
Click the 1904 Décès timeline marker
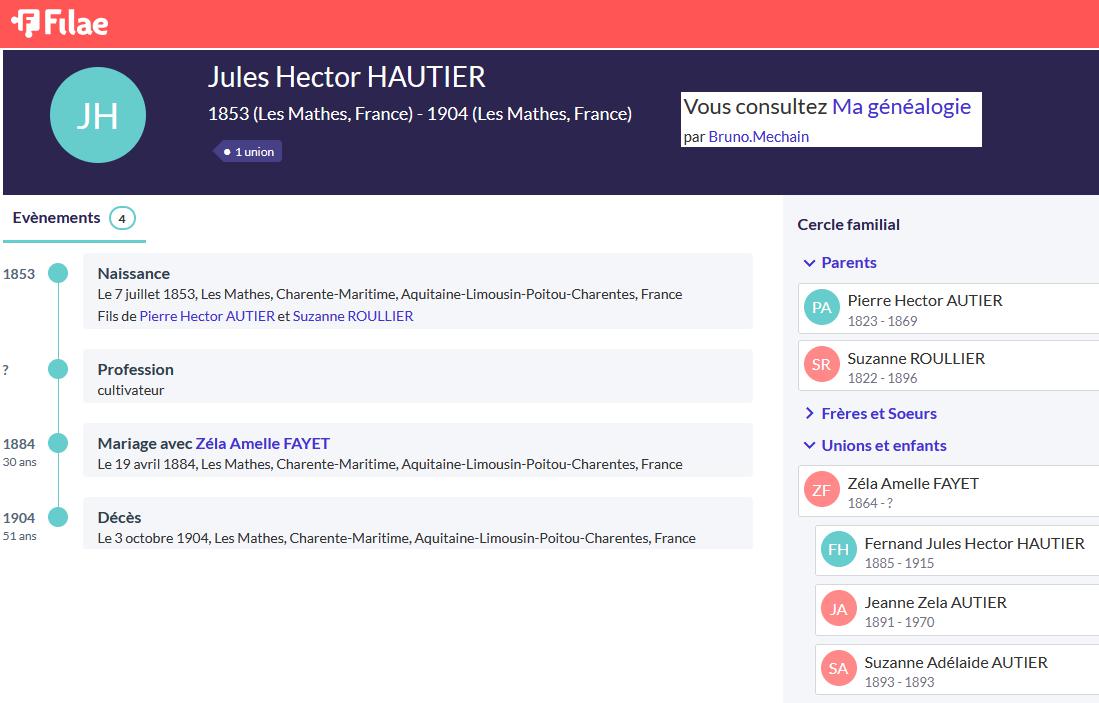pos(58,517)
